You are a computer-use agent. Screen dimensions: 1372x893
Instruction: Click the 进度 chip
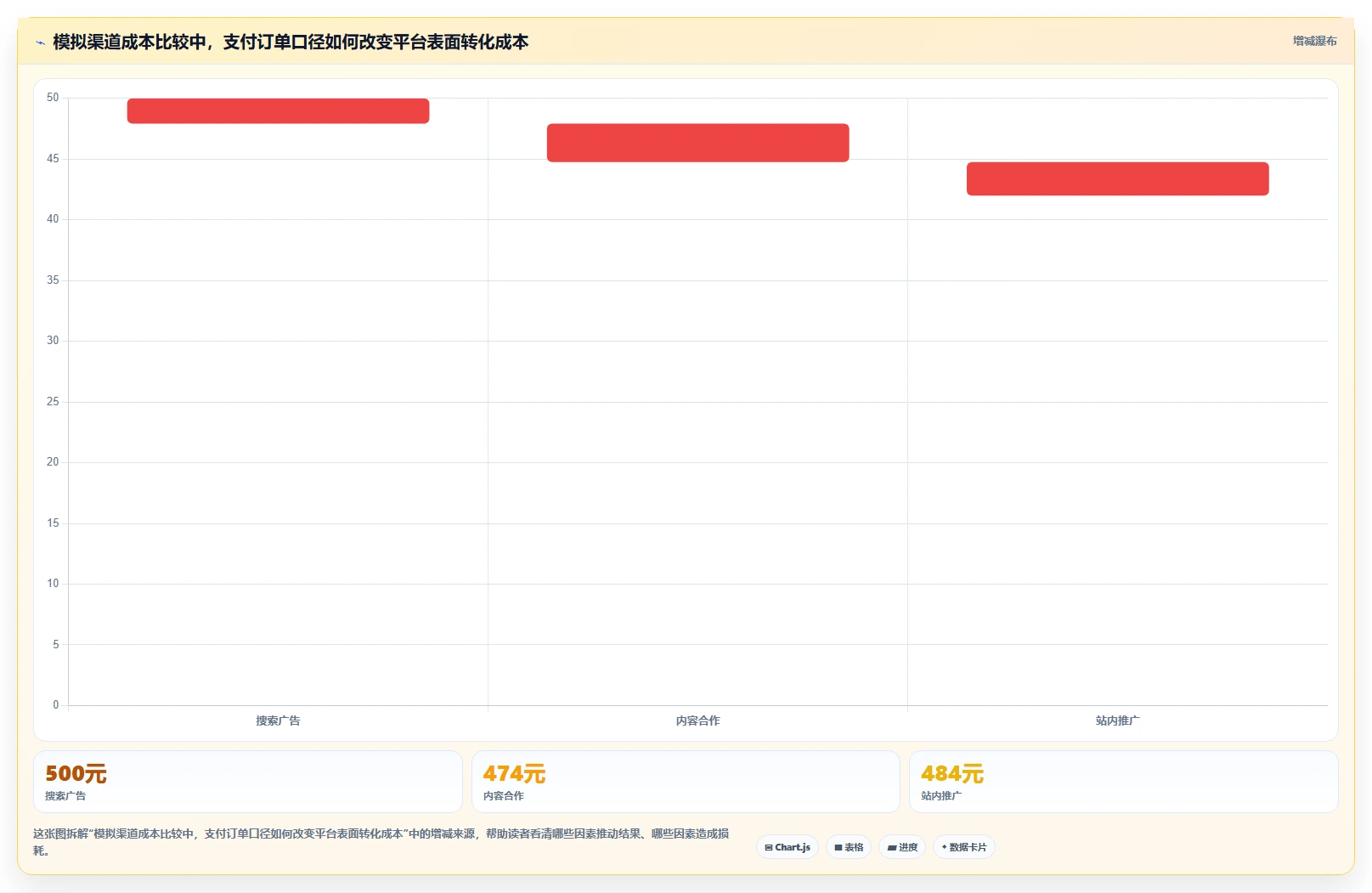902,847
